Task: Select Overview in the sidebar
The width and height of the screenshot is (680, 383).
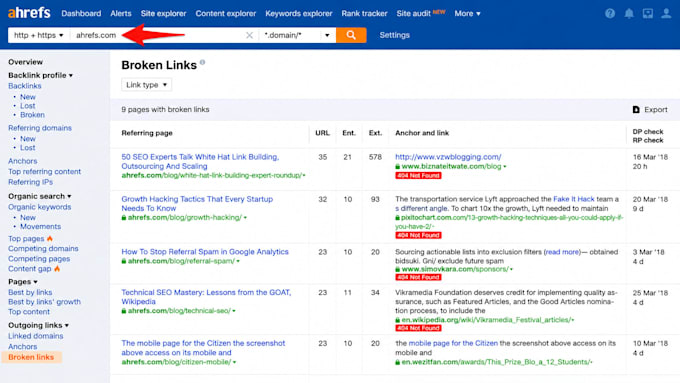Action: coord(25,62)
